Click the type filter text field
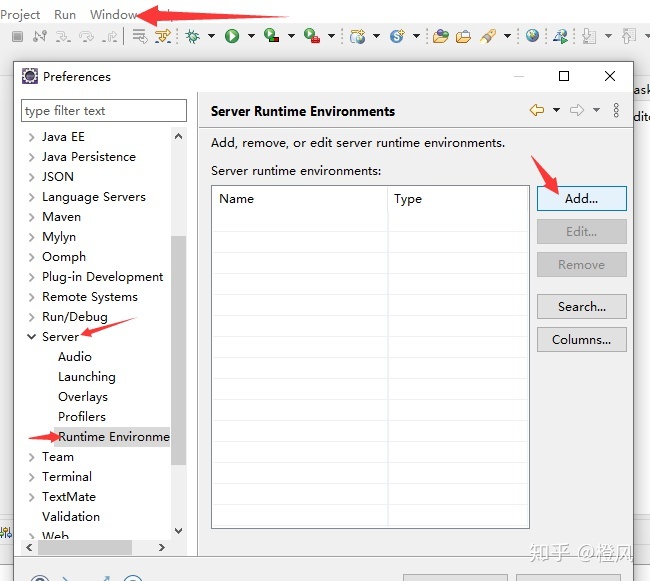 pos(104,111)
